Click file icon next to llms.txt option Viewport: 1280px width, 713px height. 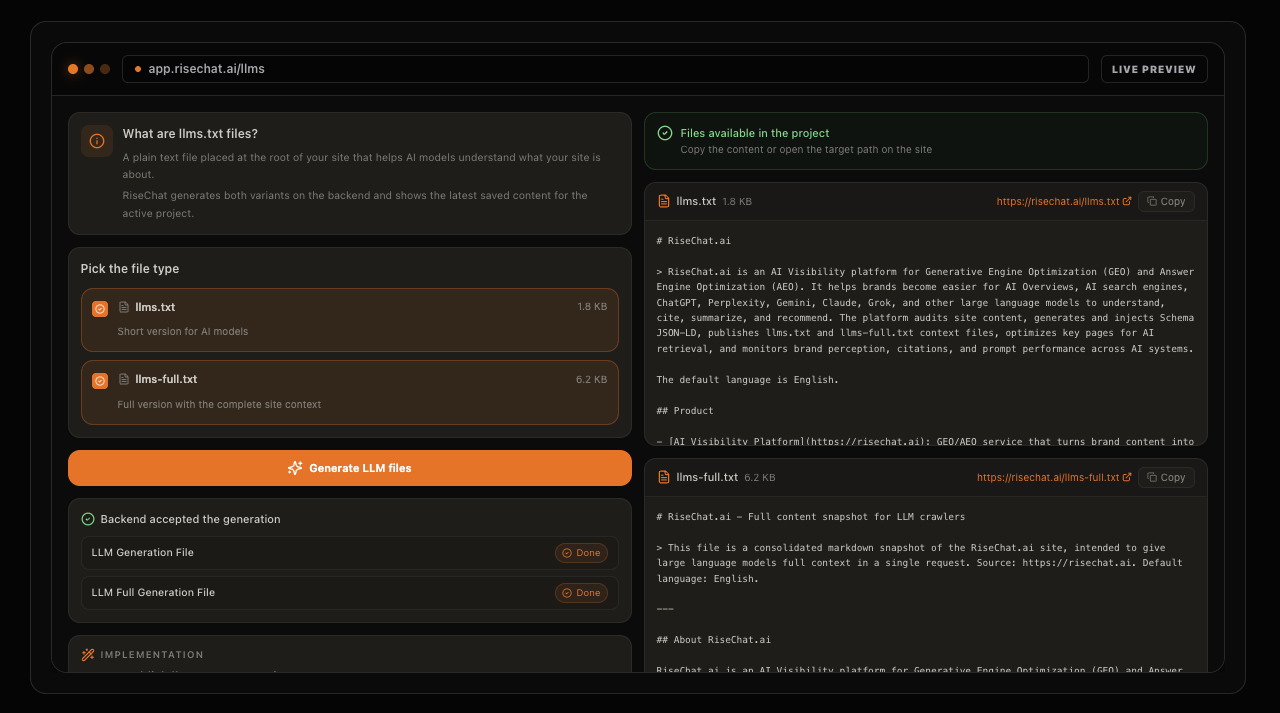(x=124, y=307)
